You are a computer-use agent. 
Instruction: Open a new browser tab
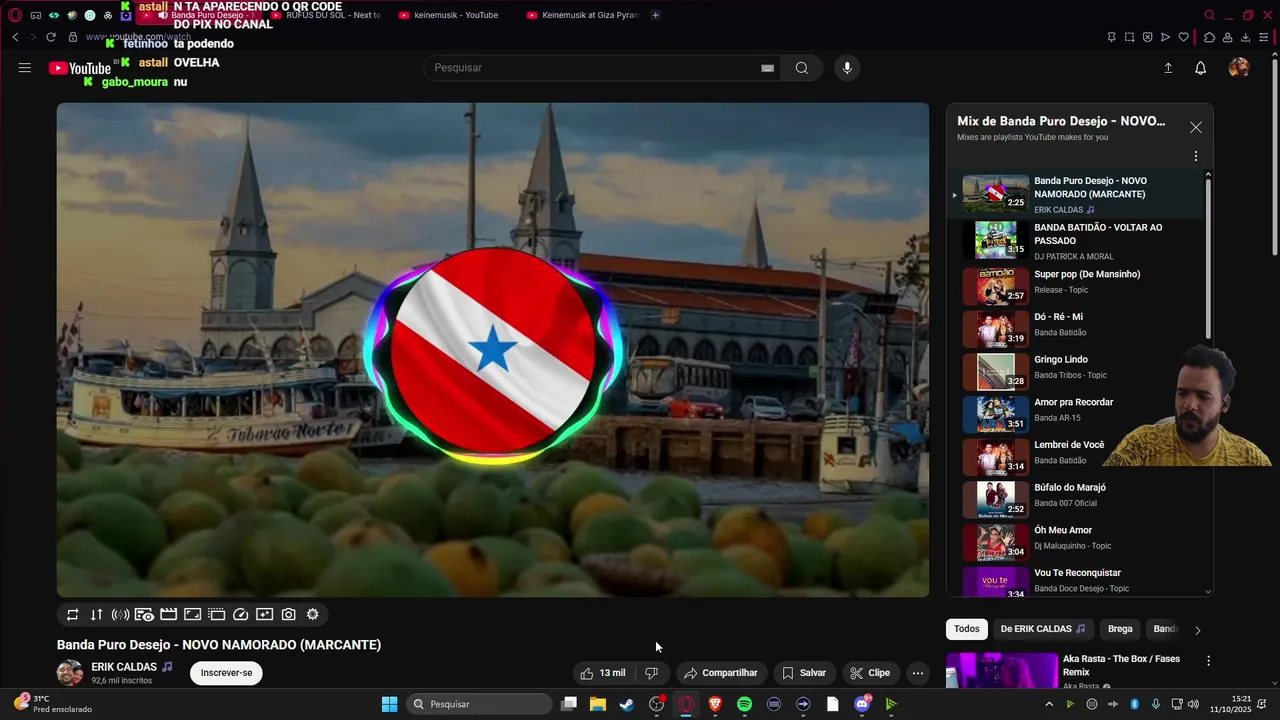[655, 15]
